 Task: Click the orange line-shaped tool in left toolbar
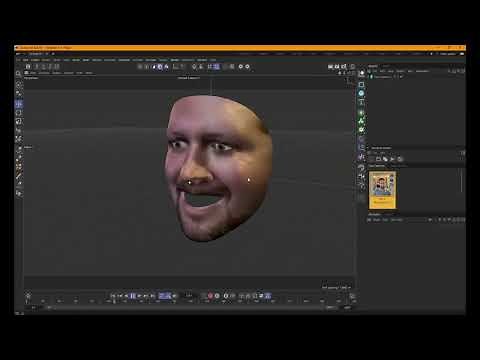pyautogui.click(x=19, y=175)
